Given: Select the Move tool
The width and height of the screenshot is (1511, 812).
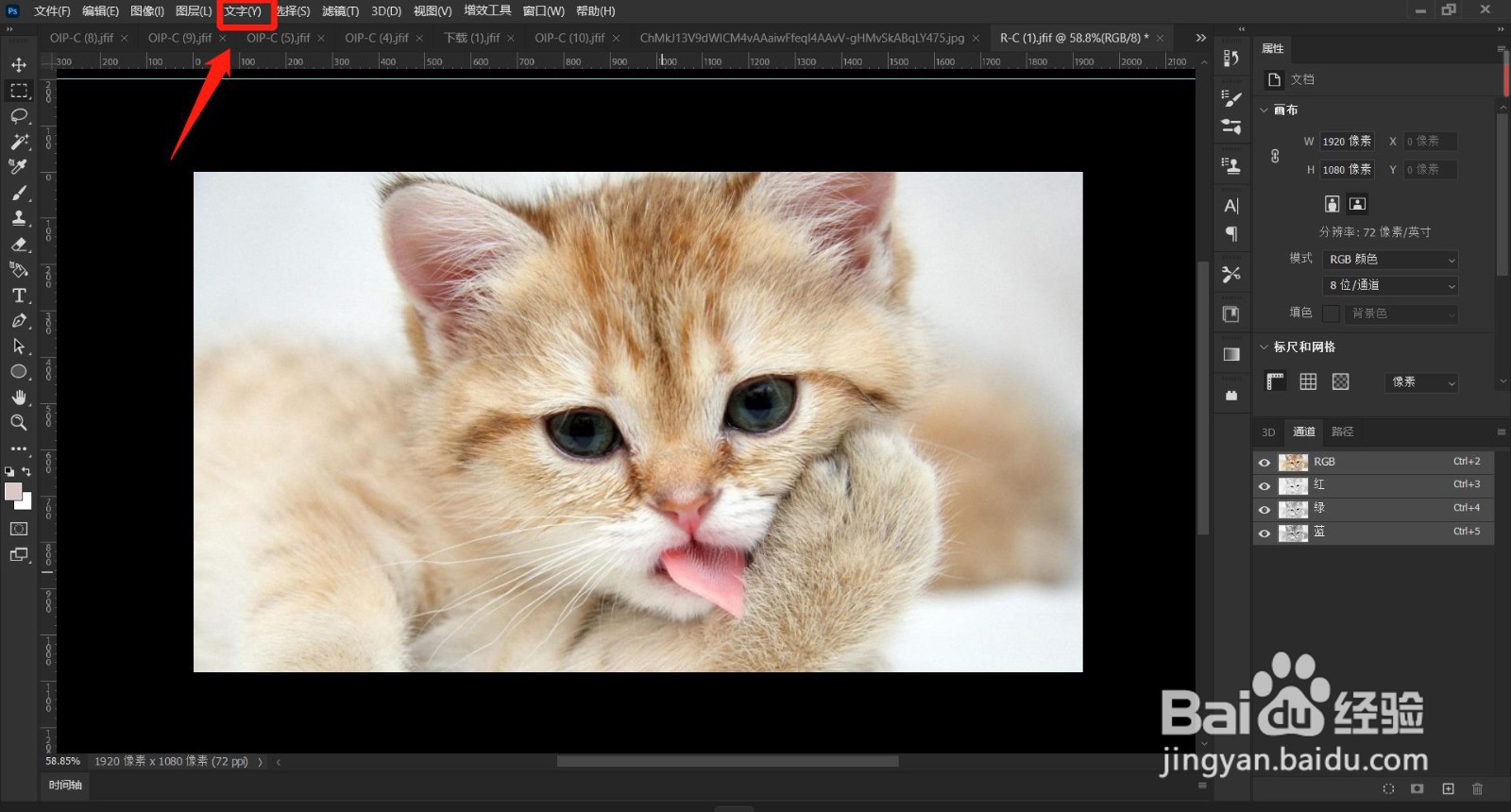Looking at the screenshot, I should click(x=19, y=65).
